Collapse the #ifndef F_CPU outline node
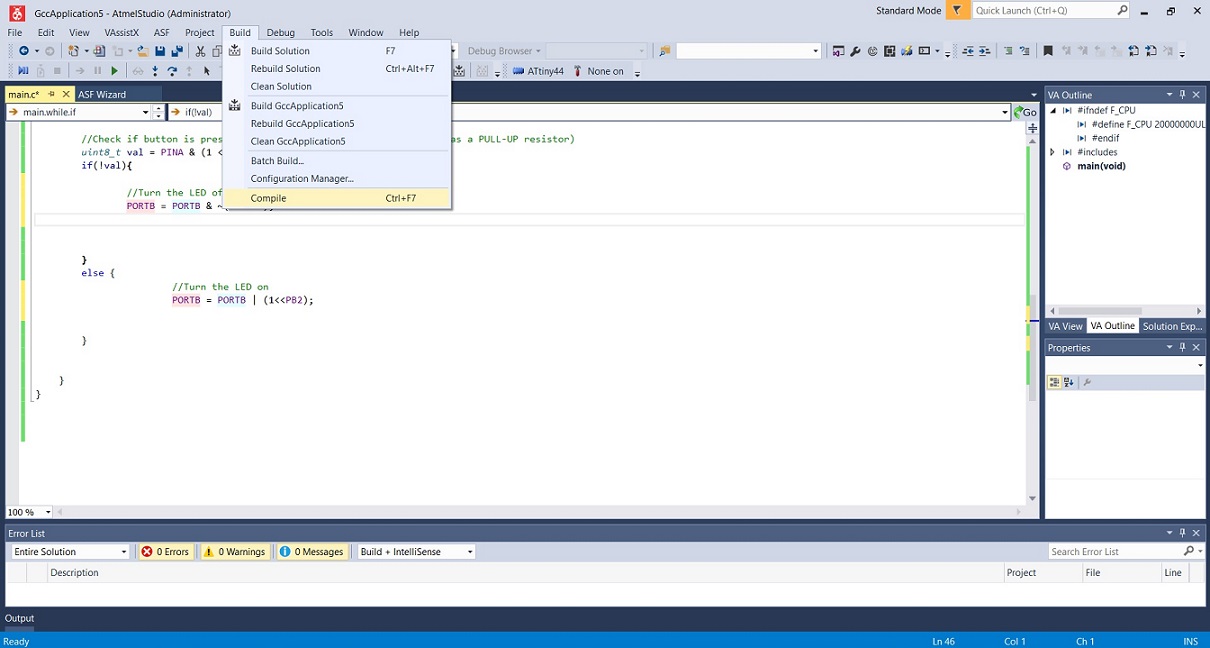 pyautogui.click(x=1053, y=111)
